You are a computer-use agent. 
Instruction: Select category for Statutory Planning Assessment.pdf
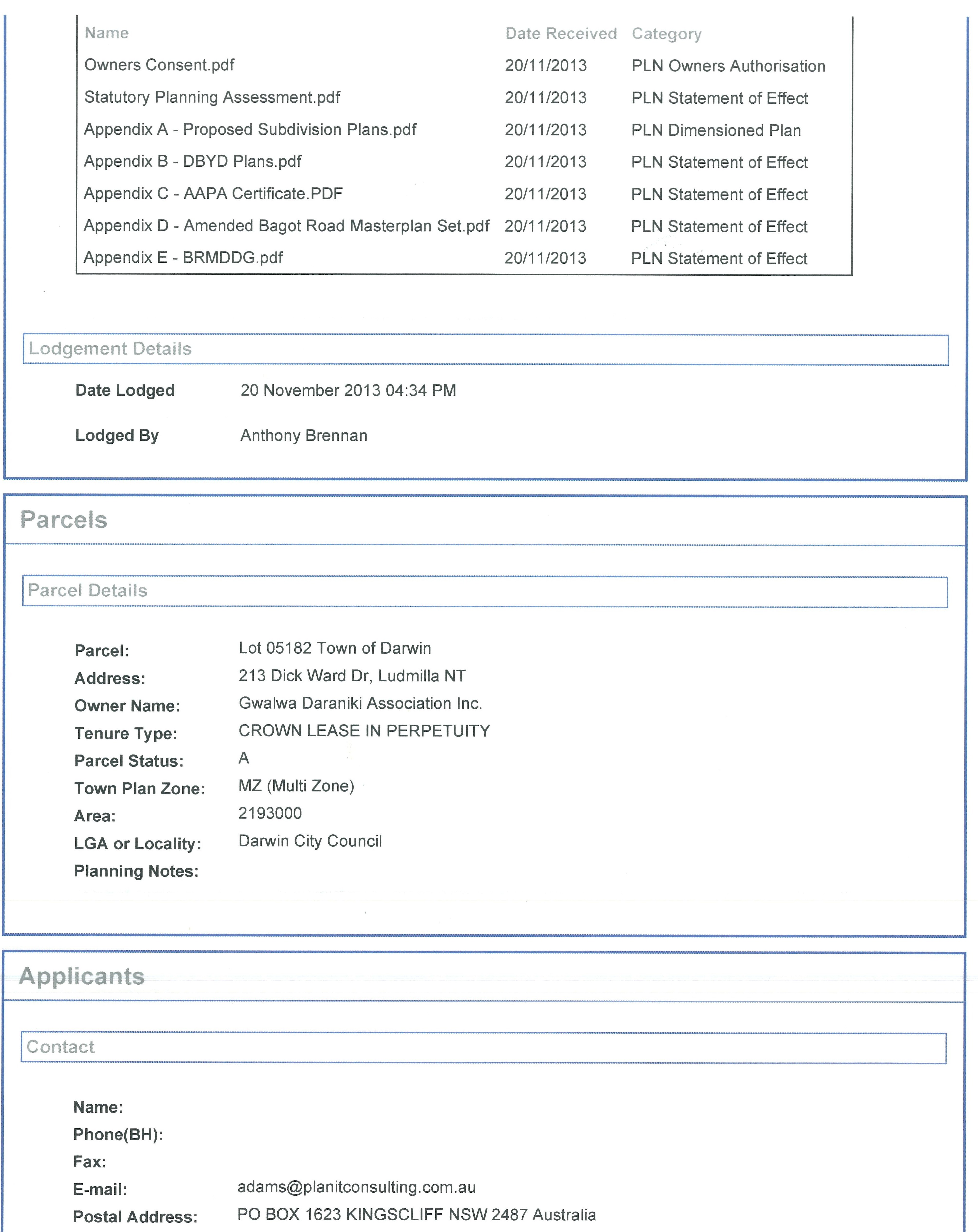click(720, 98)
